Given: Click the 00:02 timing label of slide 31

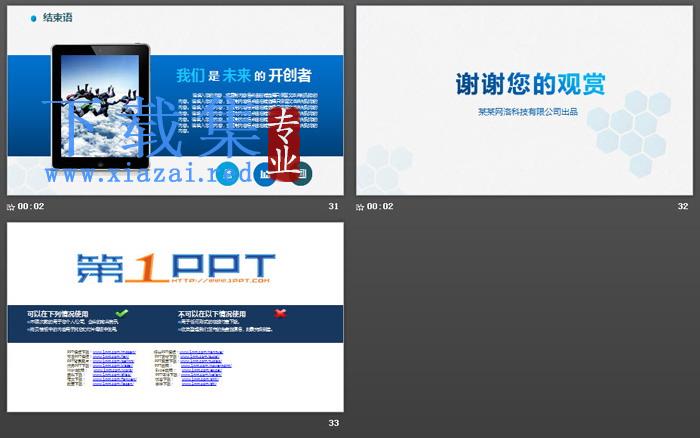Looking at the screenshot, I should [x=31, y=206].
